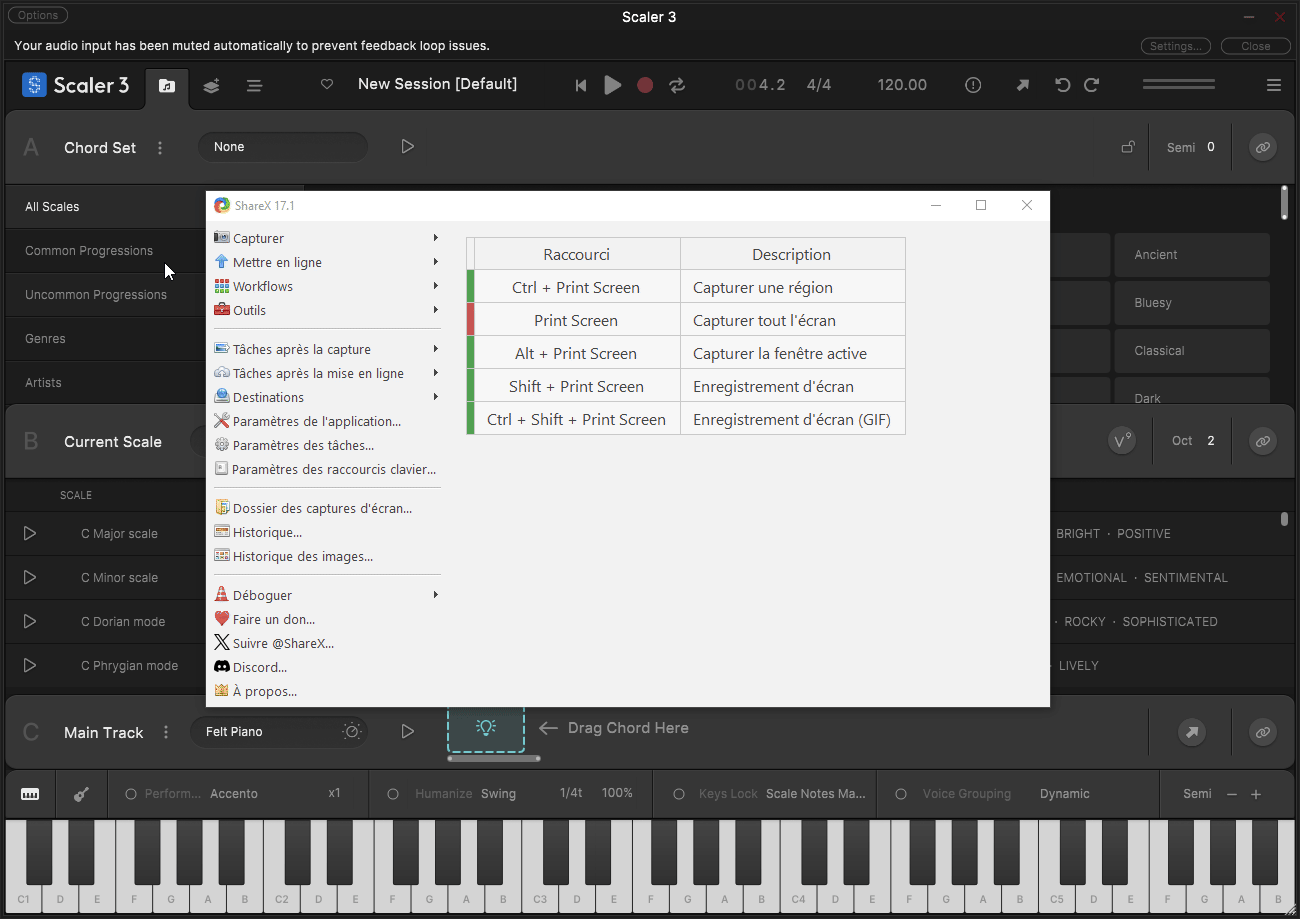Screen dimensions: 1300x919
Task: Click the lightbulb suggestion slot
Action: click(486, 728)
